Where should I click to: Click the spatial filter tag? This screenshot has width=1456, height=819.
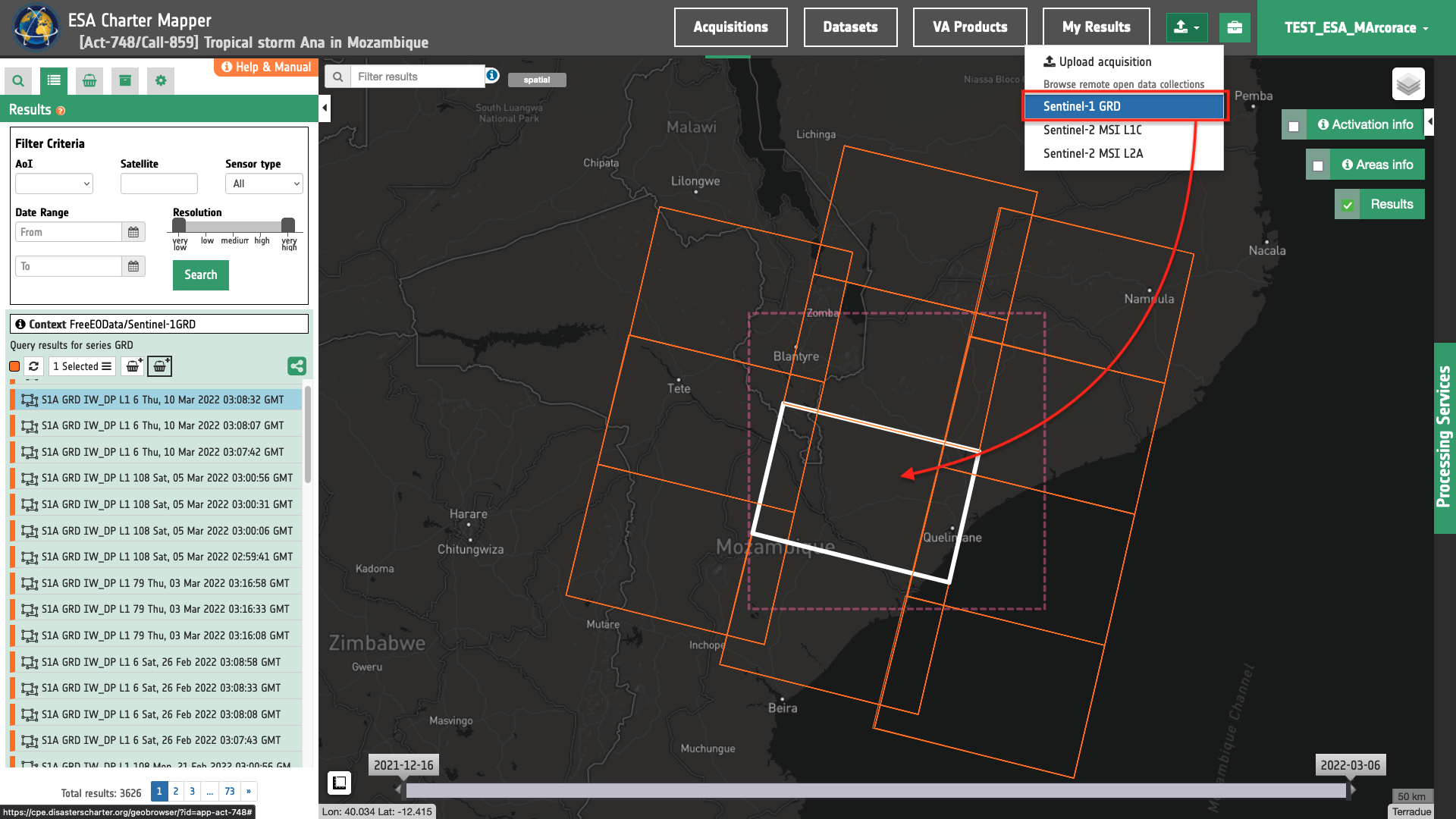pyautogui.click(x=537, y=80)
